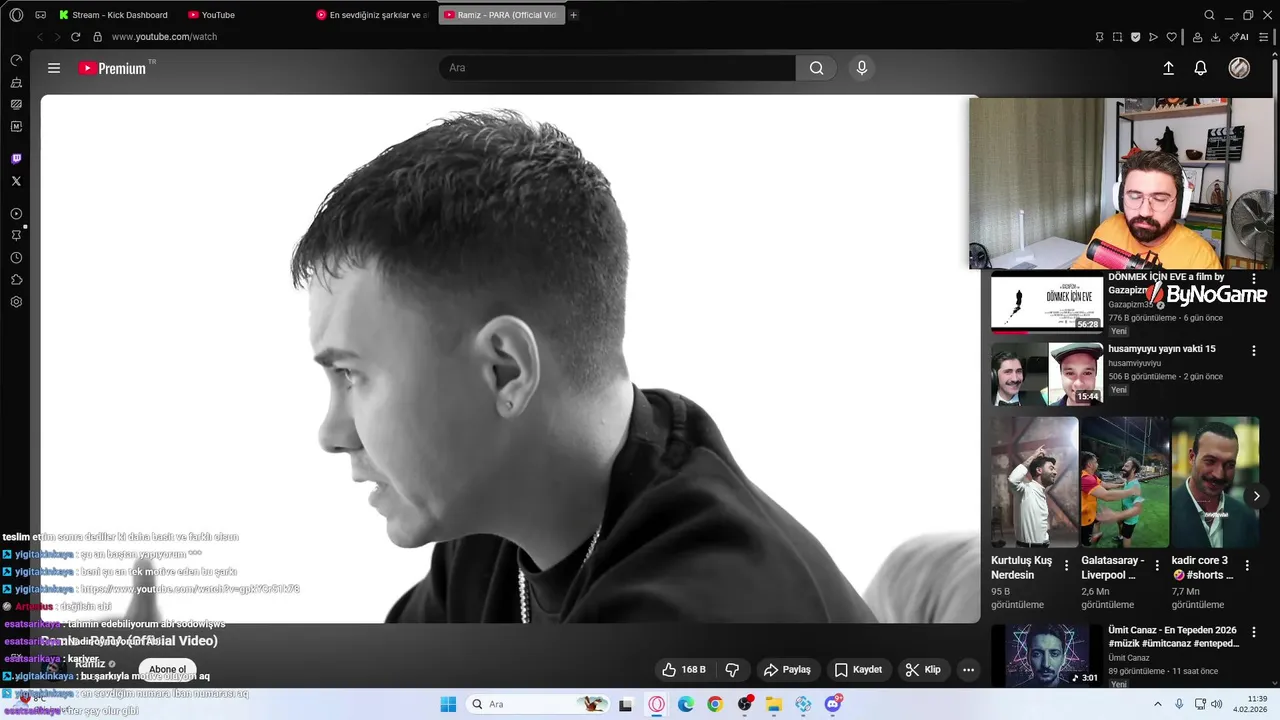Show hidden system tray icons chevron

coord(1158,704)
